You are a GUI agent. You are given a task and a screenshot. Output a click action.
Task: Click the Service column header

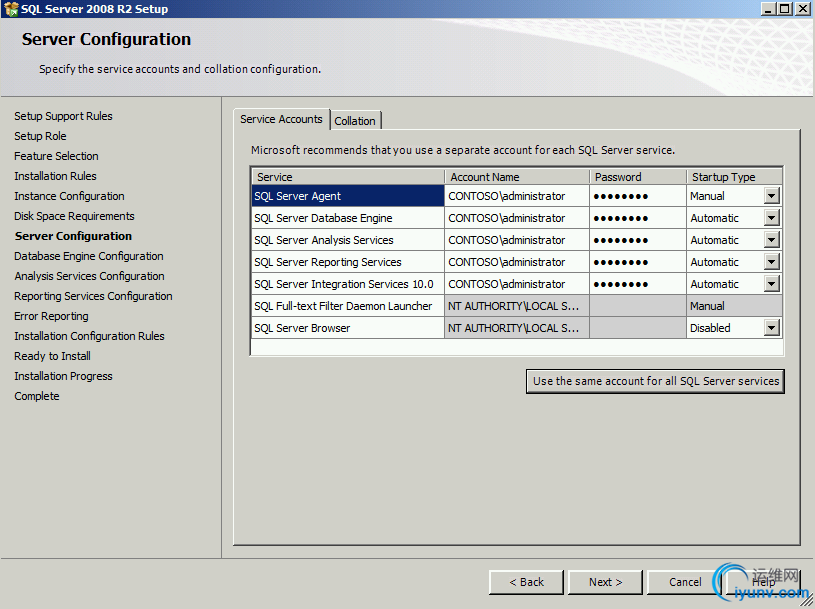pyautogui.click(x=348, y=177)
